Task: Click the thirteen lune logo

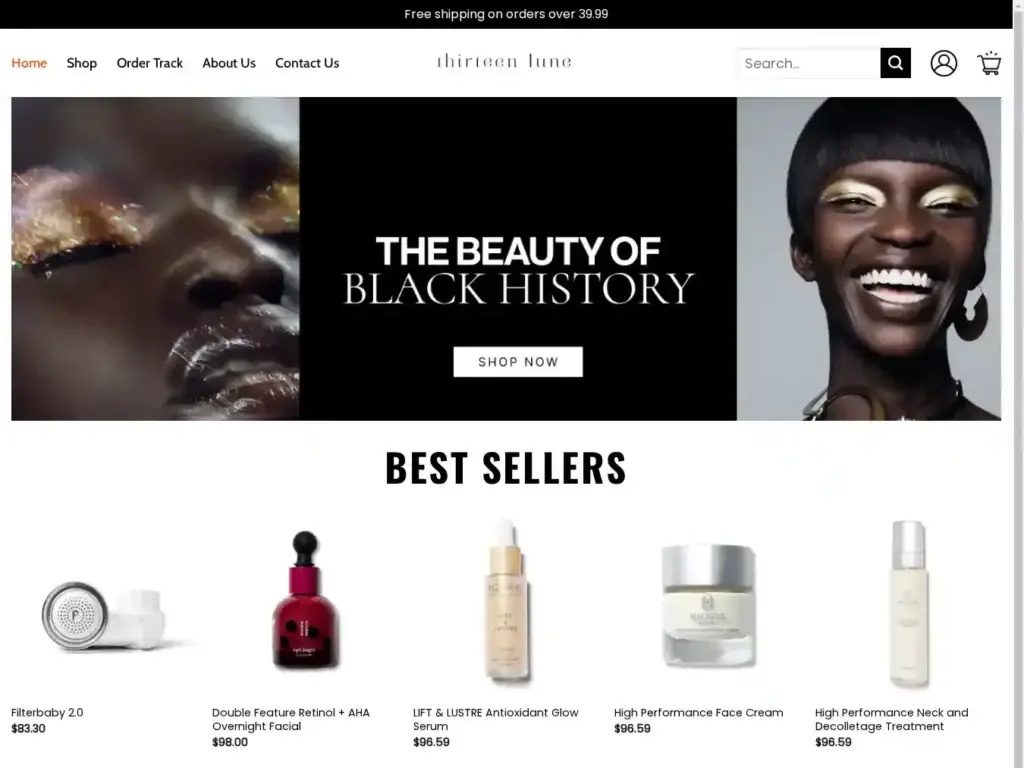Action: pyautogui.click(x=504, y=61)
